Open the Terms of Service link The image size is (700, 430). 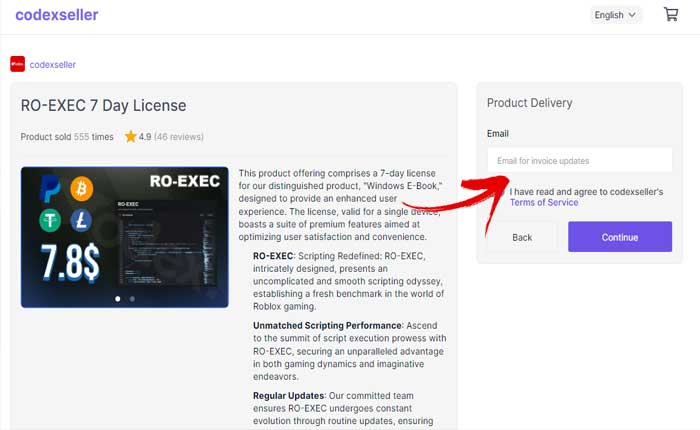tap(543, 203)
